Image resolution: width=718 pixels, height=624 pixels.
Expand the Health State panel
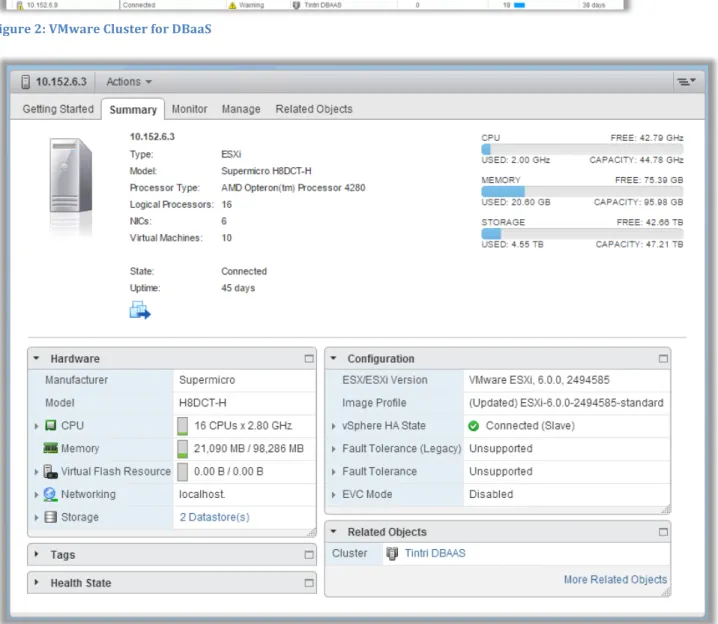pos(37,582)
